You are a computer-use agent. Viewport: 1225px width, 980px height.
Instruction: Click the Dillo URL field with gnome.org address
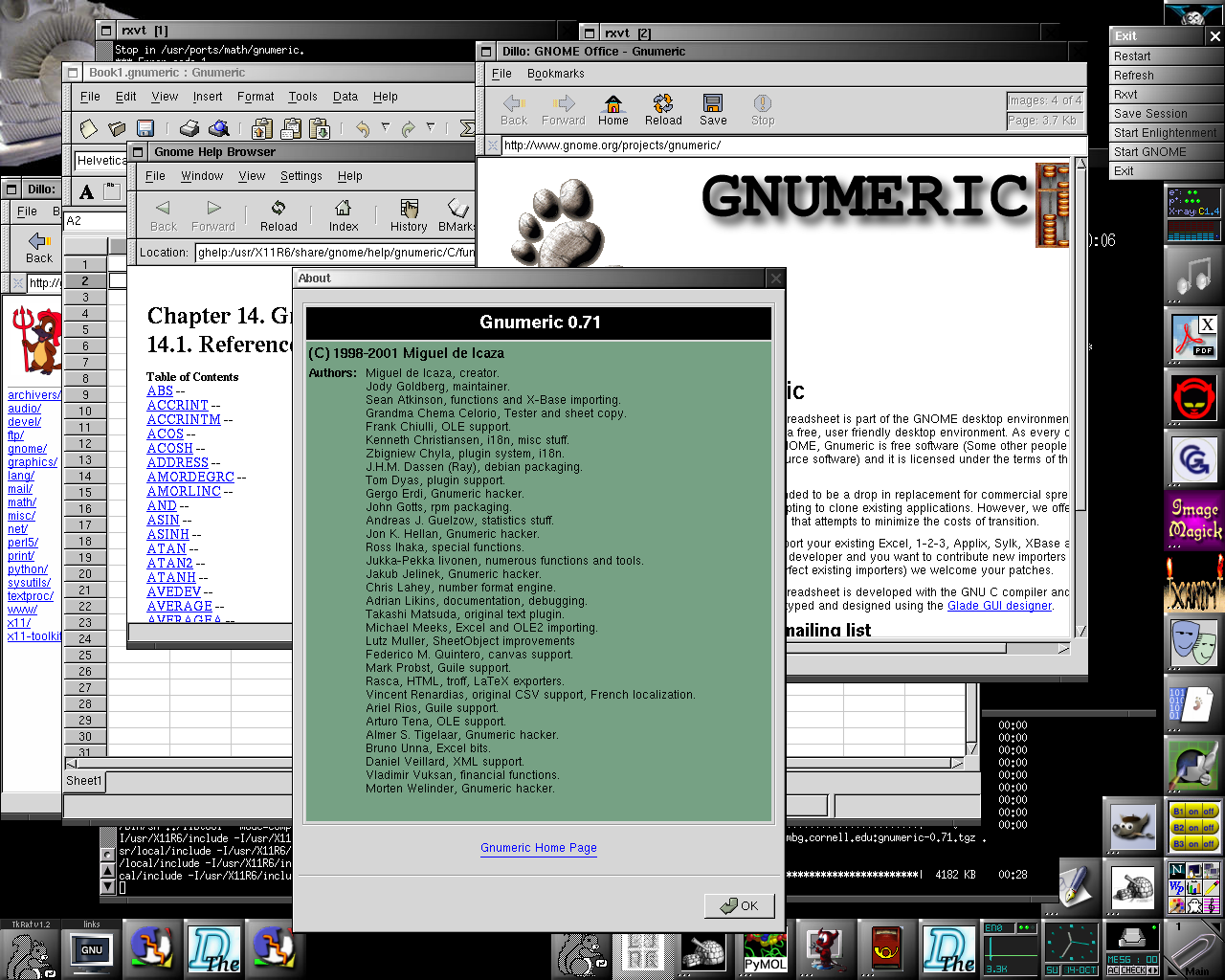(793, 145)
